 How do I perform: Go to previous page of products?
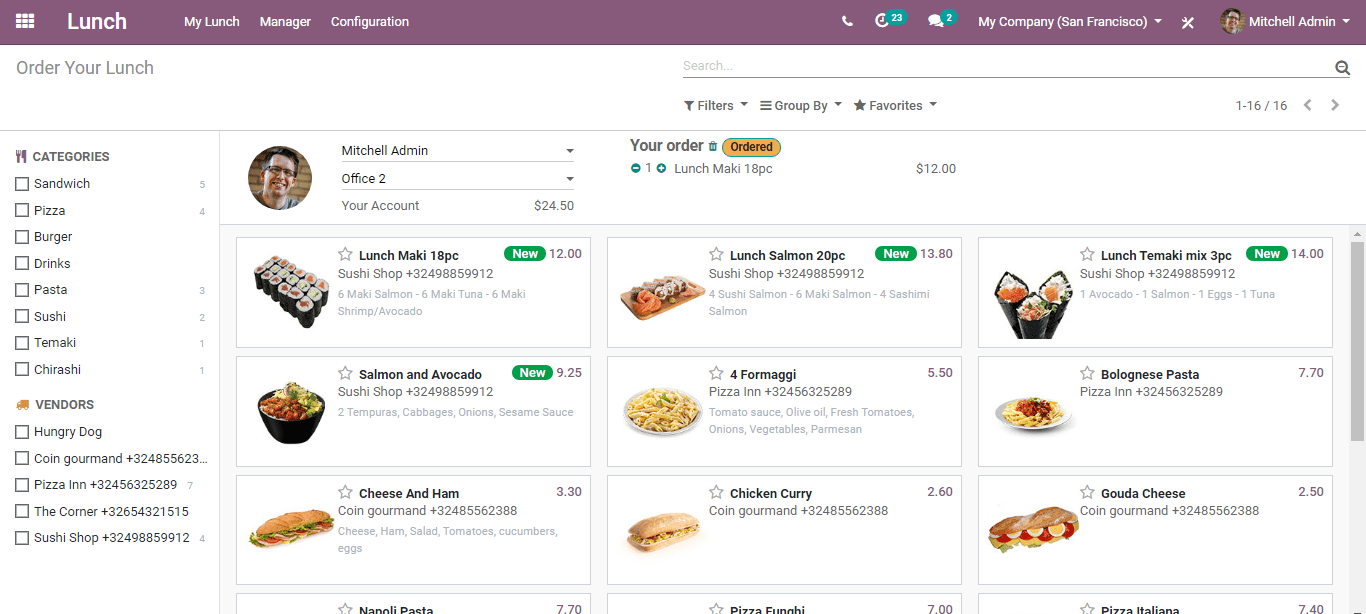1307,105
